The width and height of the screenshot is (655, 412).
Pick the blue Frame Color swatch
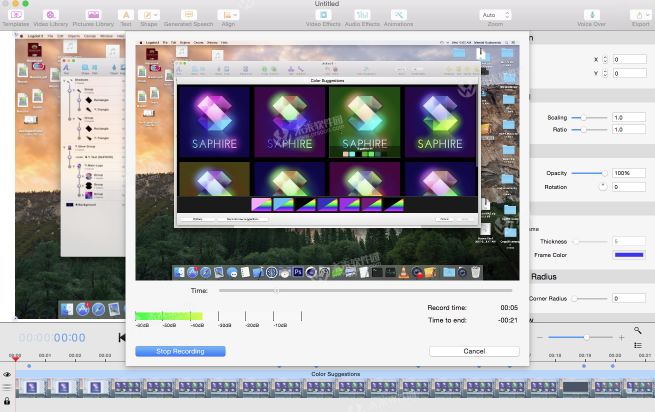628,255
